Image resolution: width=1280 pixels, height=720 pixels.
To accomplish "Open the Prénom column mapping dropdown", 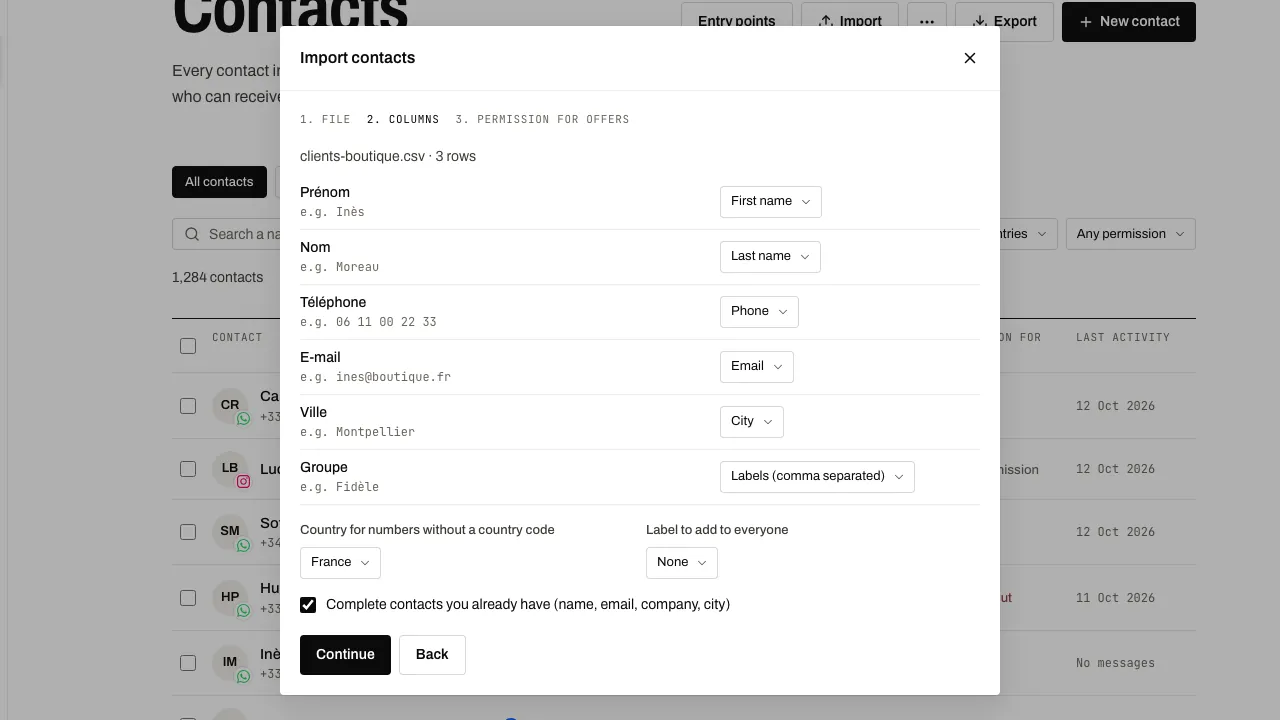I will tap(770, 202).
